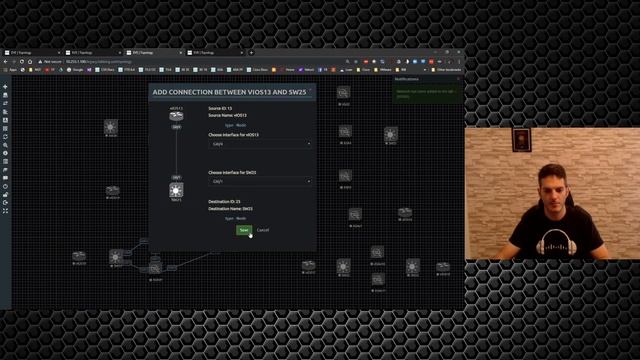This screenshot has width=640, height=360.
Task: Open the Status sidebar icon
Action: 5,153
